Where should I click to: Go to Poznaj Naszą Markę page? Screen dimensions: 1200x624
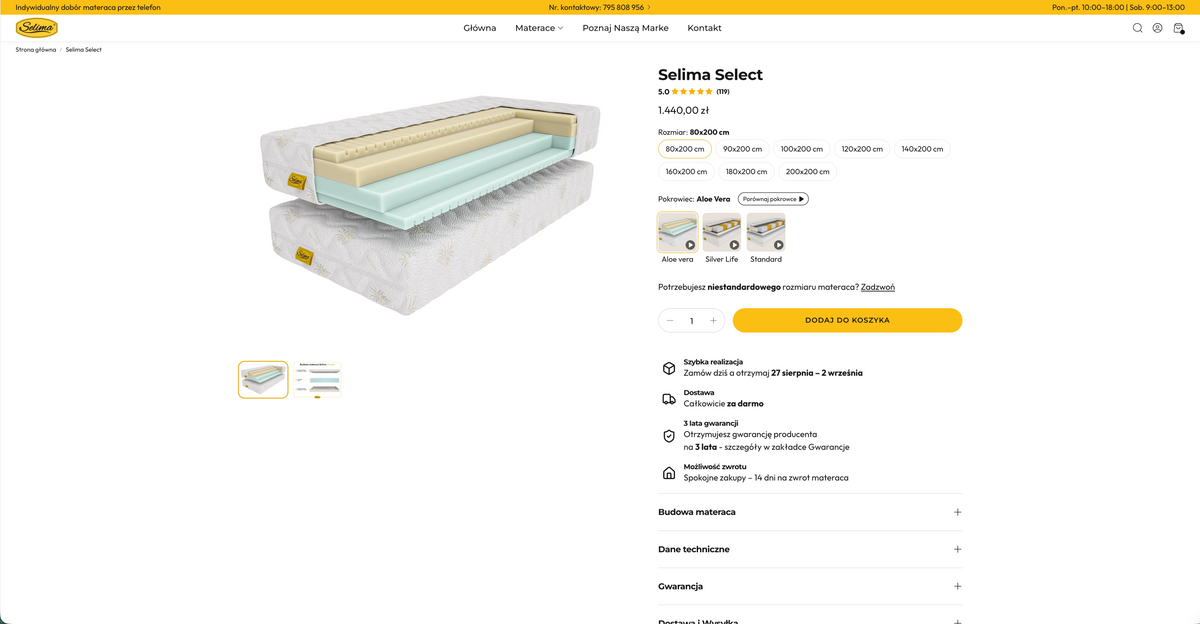click(x=625, y=28)
